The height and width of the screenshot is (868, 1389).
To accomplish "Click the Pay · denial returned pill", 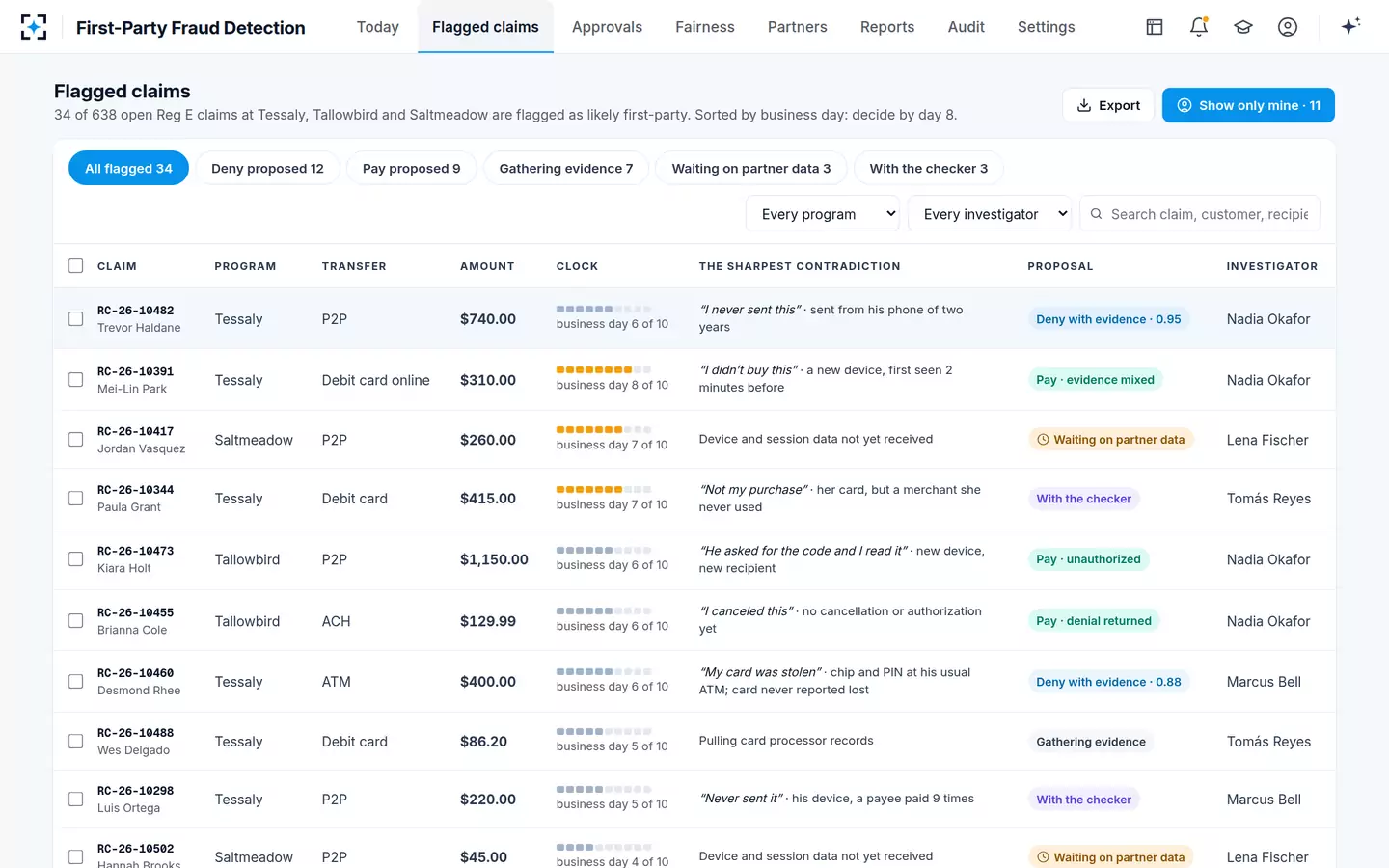I will coord(1094,621).
